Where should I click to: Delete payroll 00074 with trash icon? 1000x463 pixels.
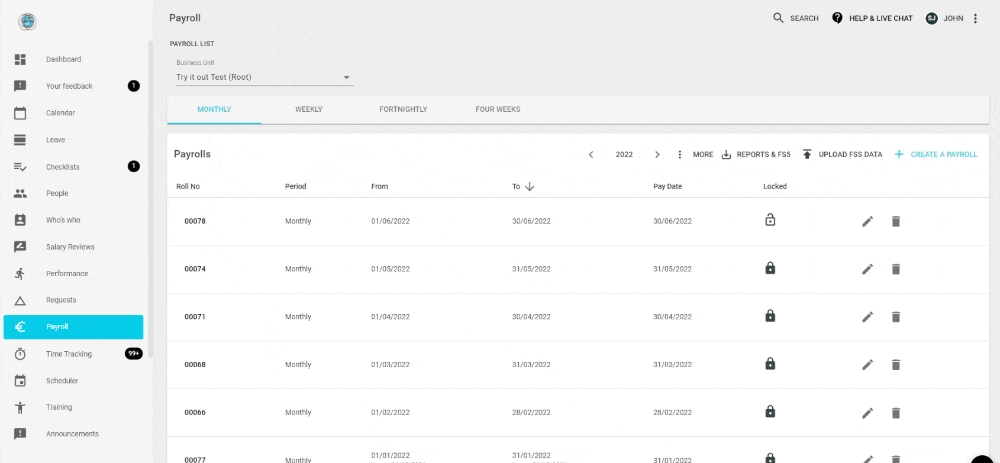coord(896,269)
